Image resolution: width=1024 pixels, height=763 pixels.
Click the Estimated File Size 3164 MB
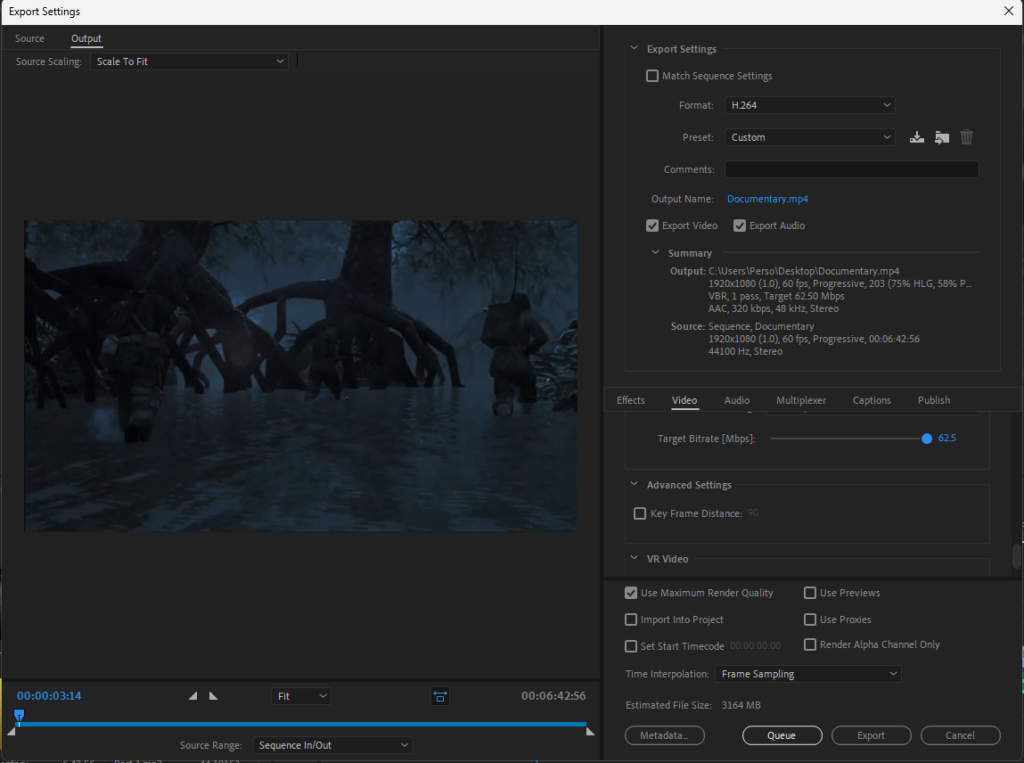[x=741, y=706]
